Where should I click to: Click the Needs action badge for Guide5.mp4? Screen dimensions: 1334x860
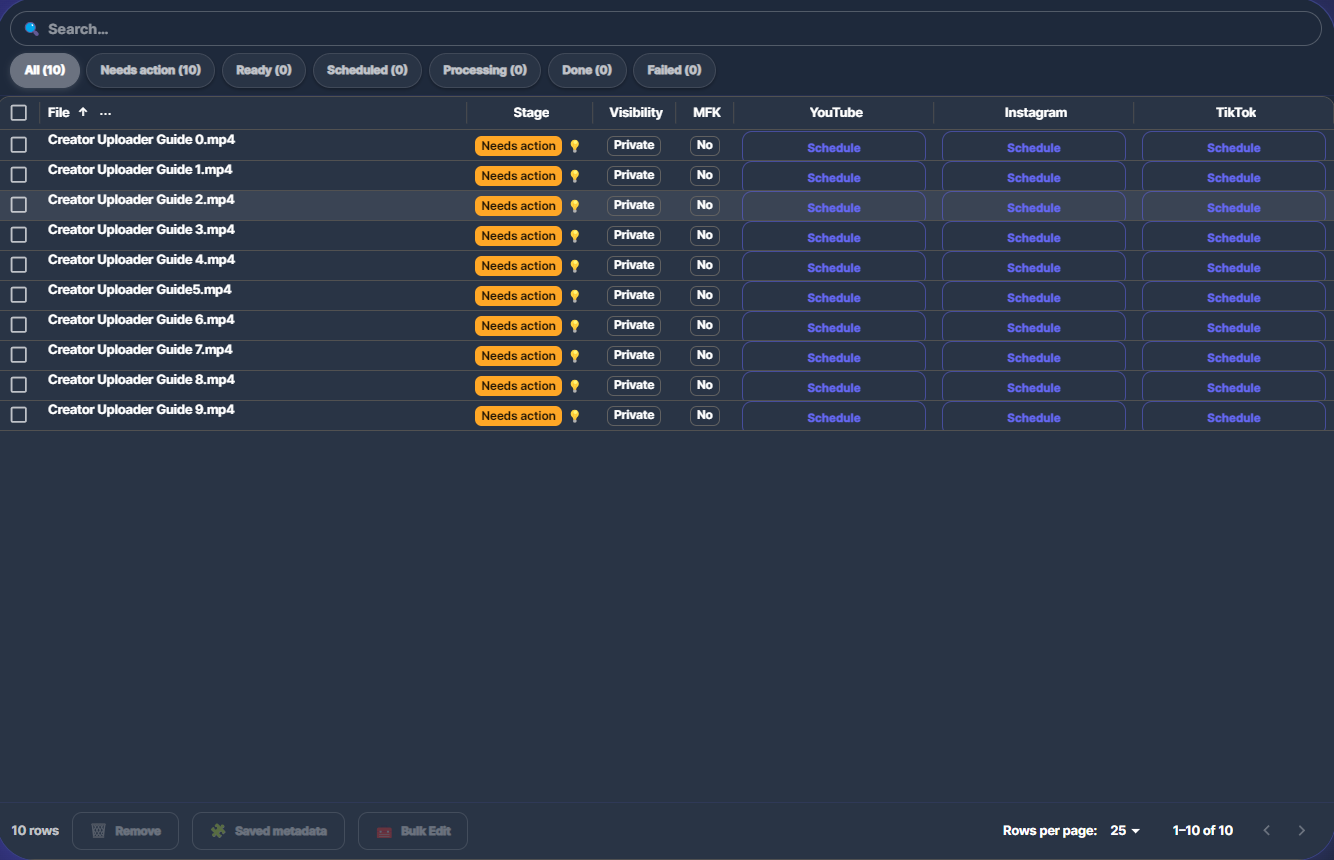(518, 296)
